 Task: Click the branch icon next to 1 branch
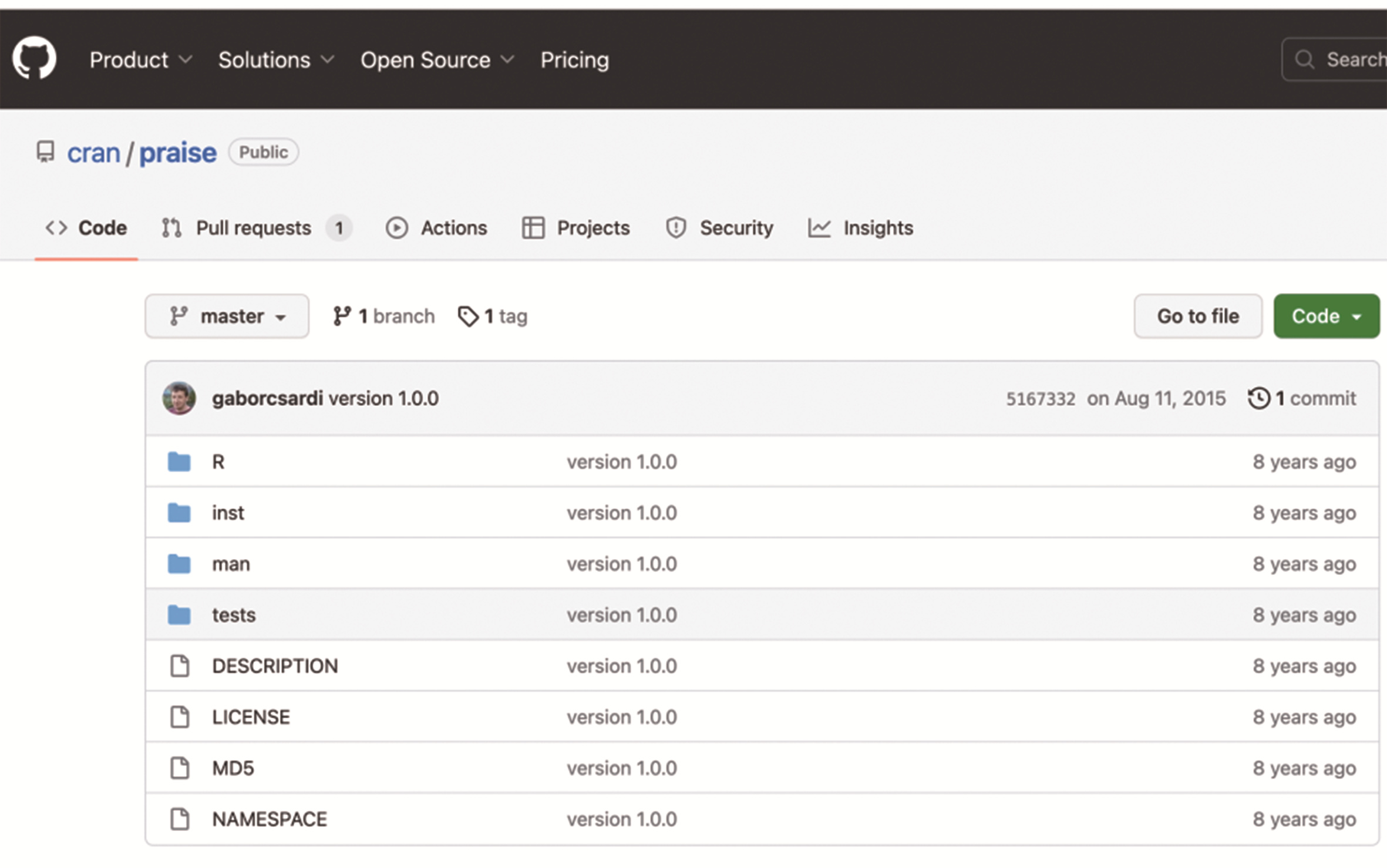[342, 317]
